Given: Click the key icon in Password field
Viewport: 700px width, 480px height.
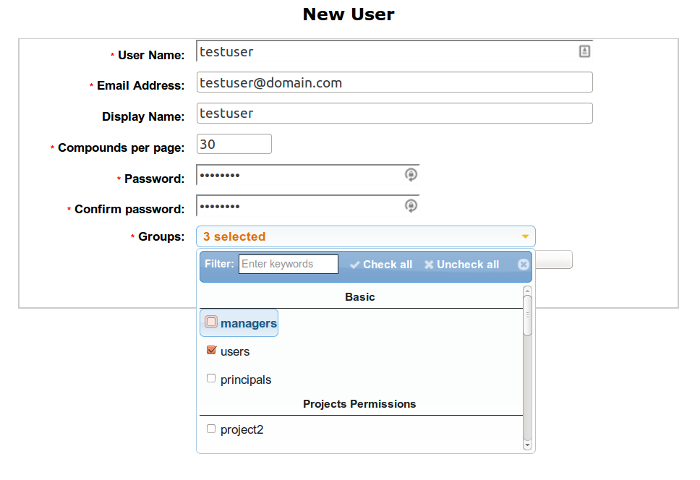Looking at the screenshot, I should [x=411, y=175].
